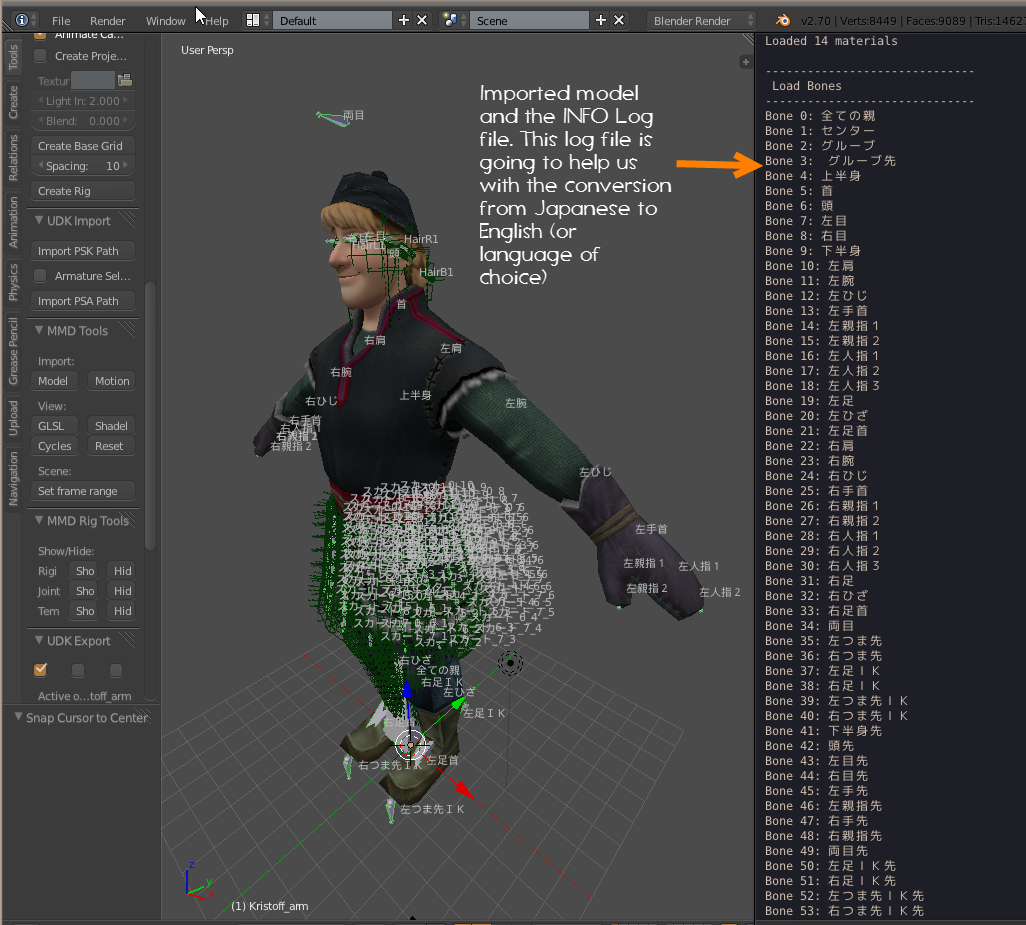The width and height of the screenshot is (1026, 925).
Task: Toggle the Animate Camera checkbox
Action: click(41, 35)
